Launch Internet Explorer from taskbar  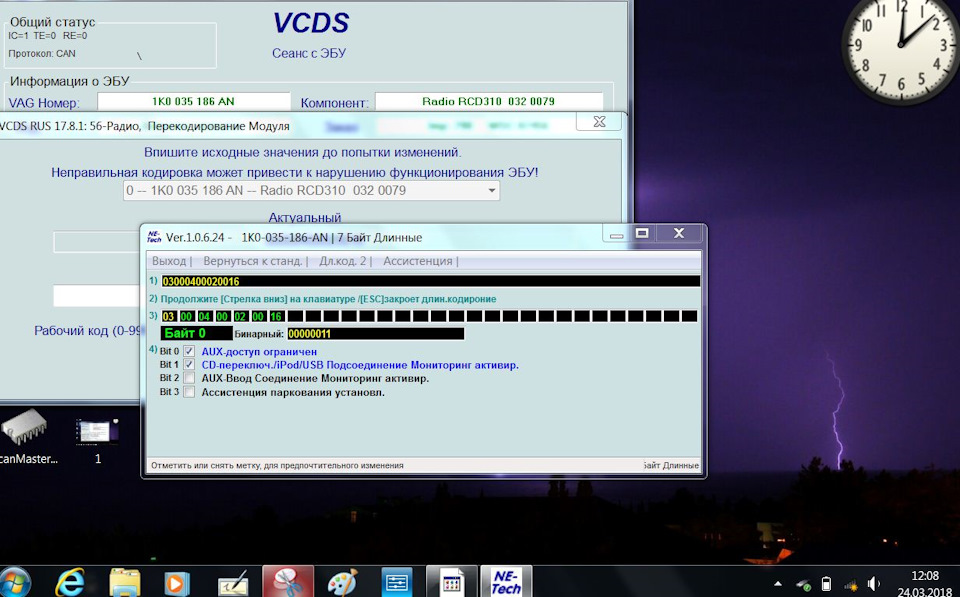pos(70,582)
